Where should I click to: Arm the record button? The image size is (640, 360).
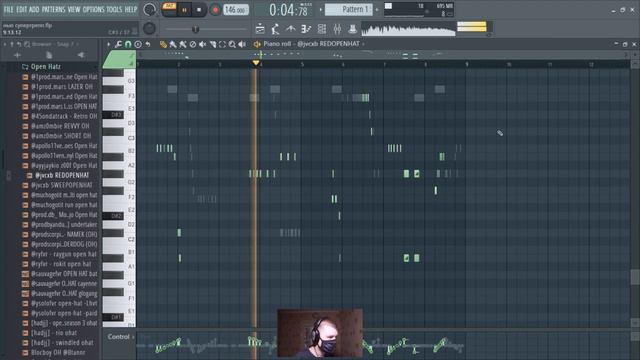[x=215, y=10]
